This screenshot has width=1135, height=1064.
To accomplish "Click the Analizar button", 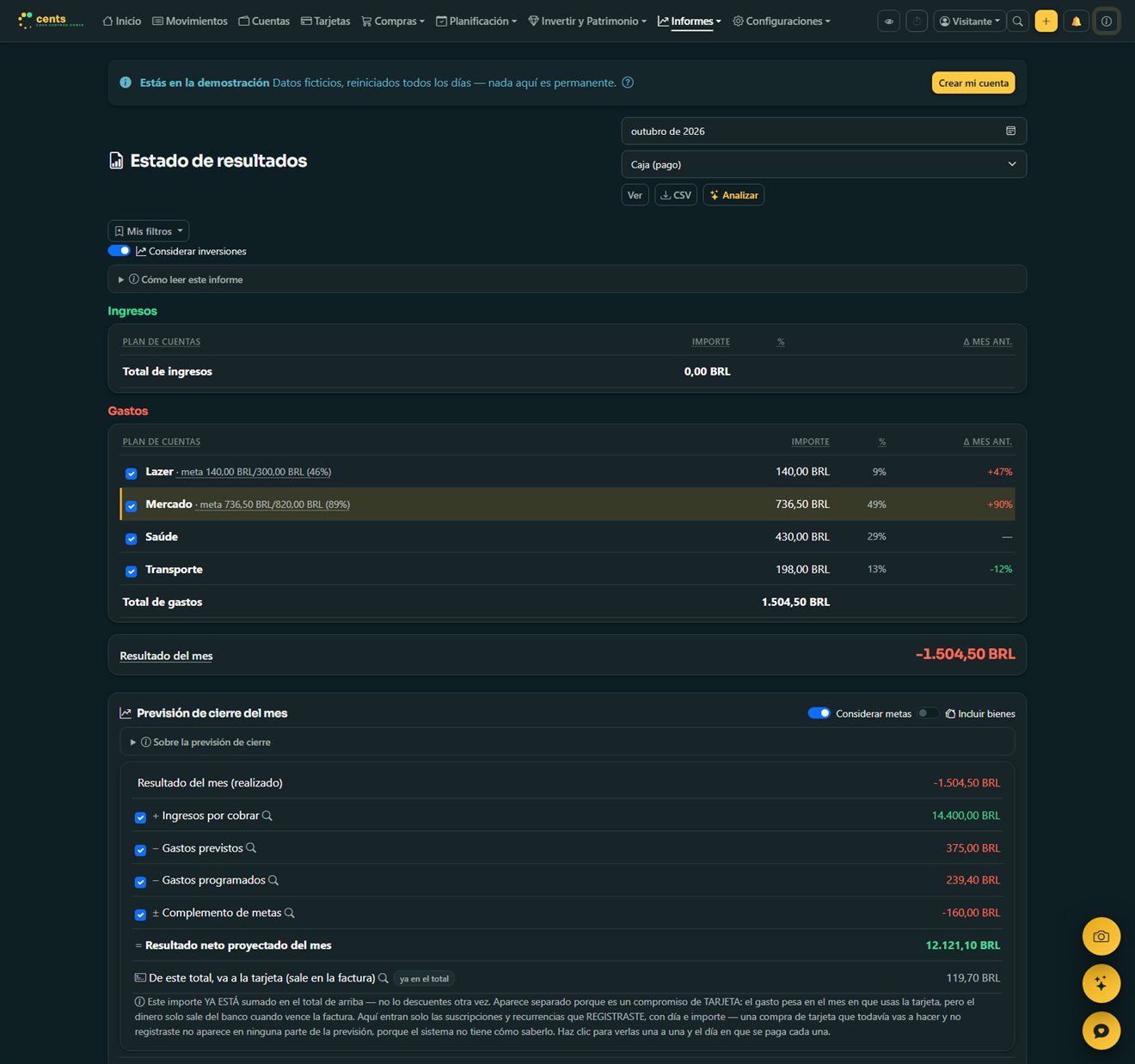I will click(x=733, y=195).
